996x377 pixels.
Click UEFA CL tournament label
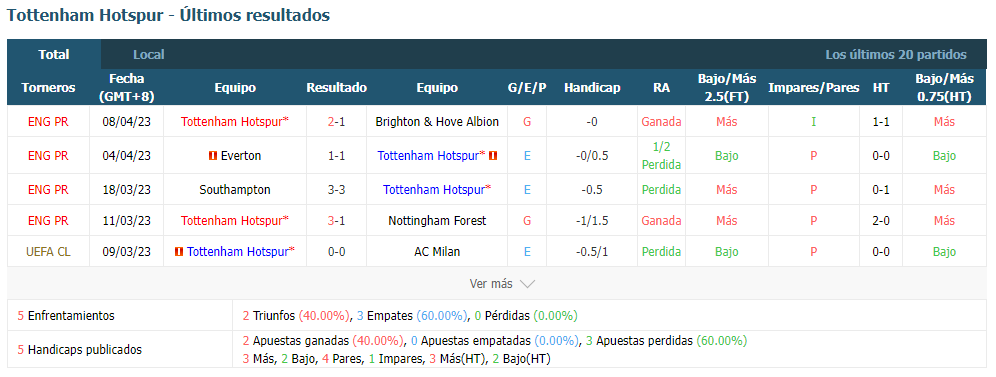[x=48, y=252]
